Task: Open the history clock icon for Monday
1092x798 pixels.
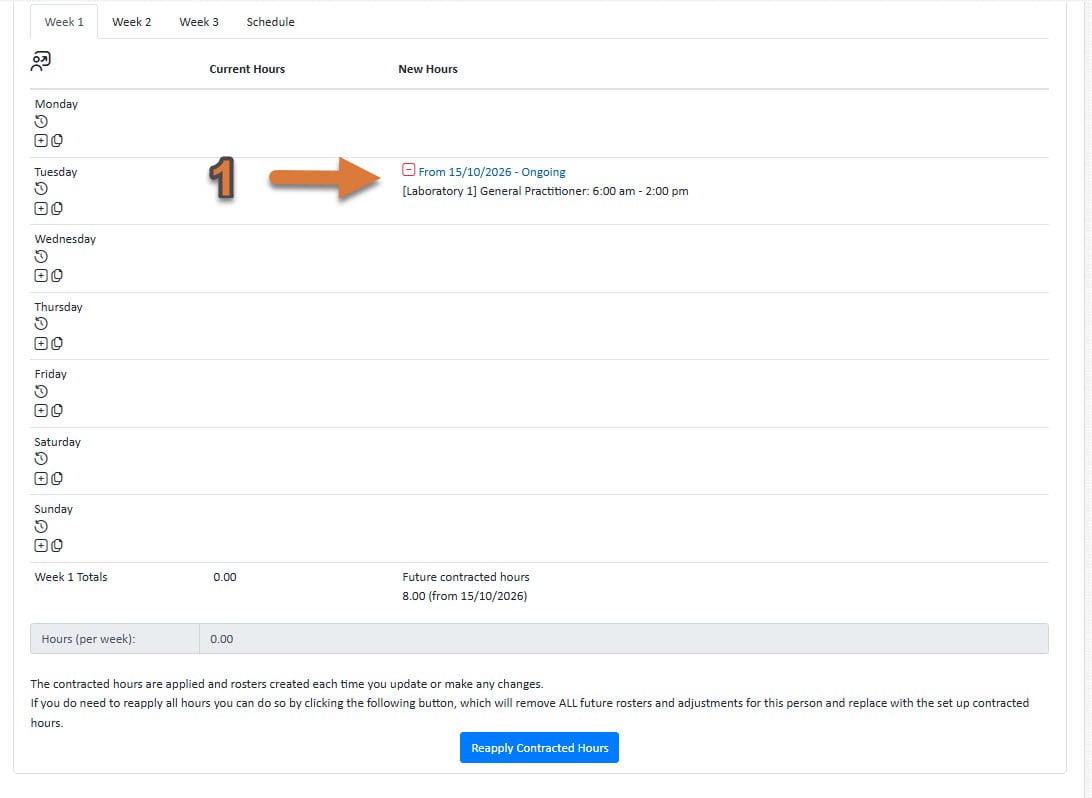Action: click(x=41, y=121)
